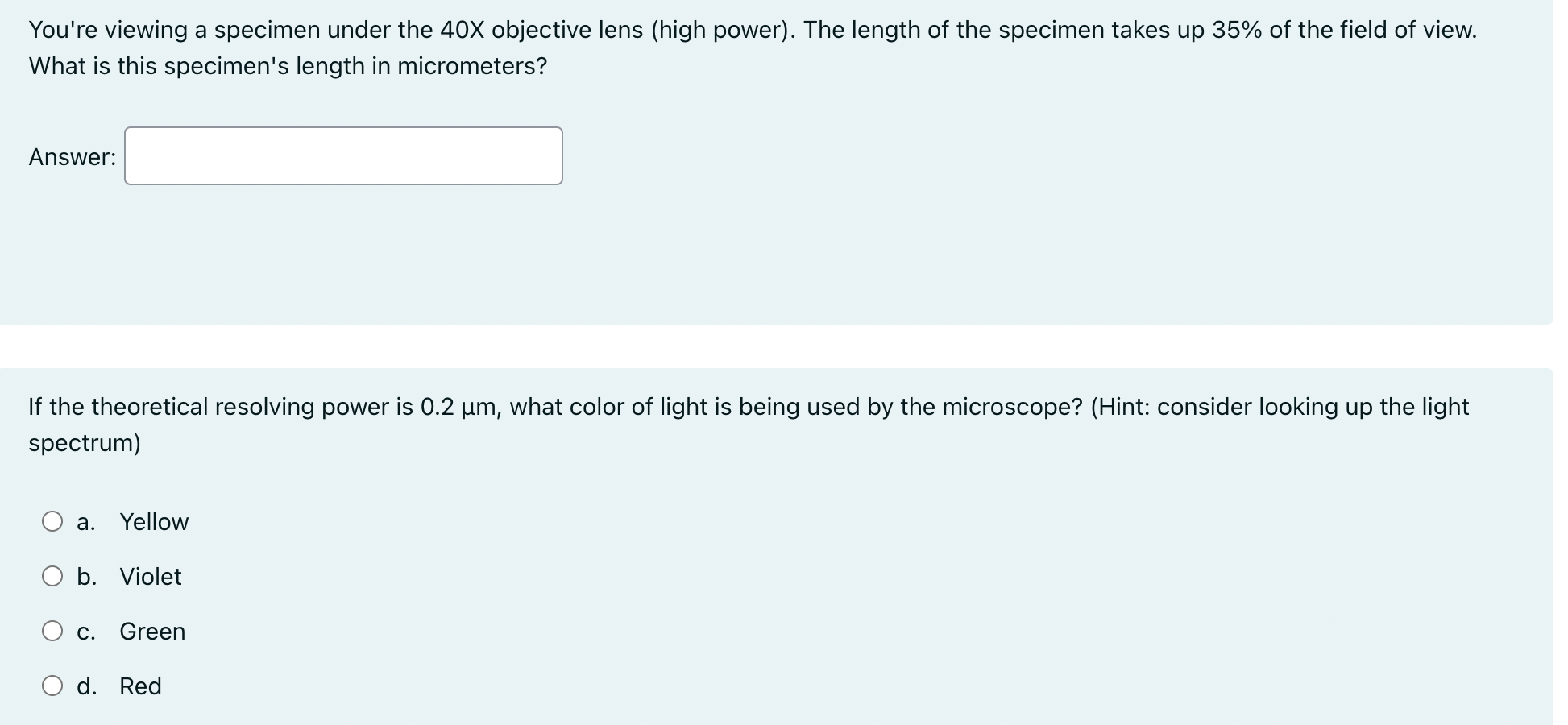Pick Green for the microscope light question
The height and width of the screenshot is (725, 1568).
52,630
